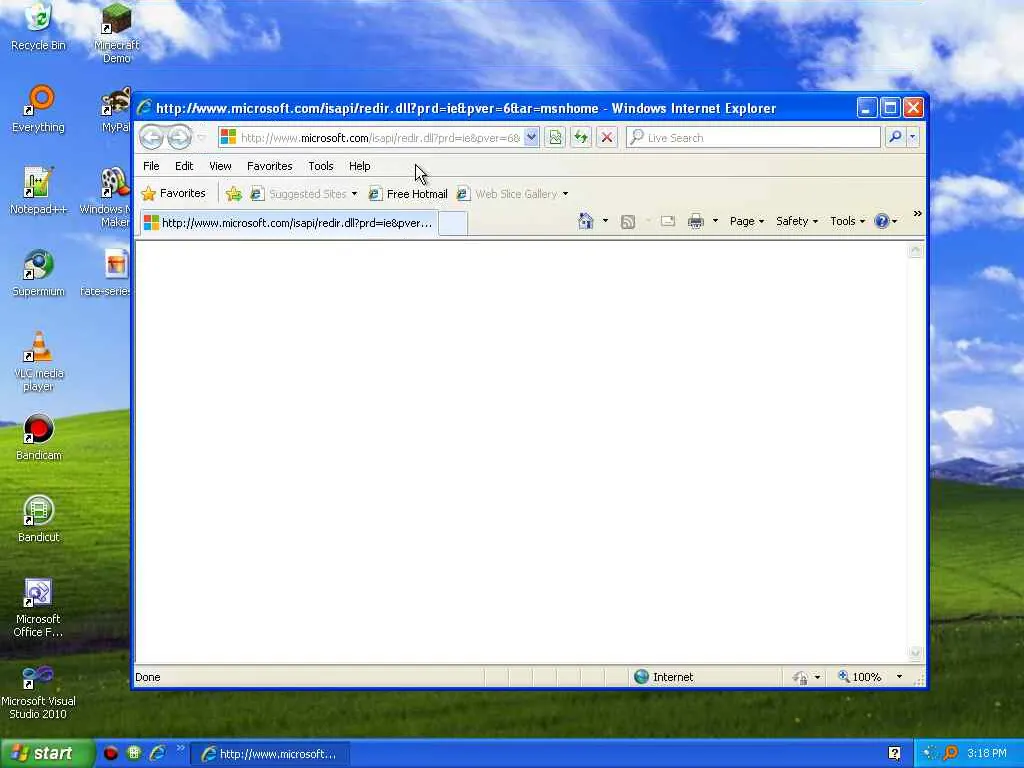Image resolution: width=1024 pixels, height=768 pixels.
Task: Click the Read Mail icon
Action: 667,221
